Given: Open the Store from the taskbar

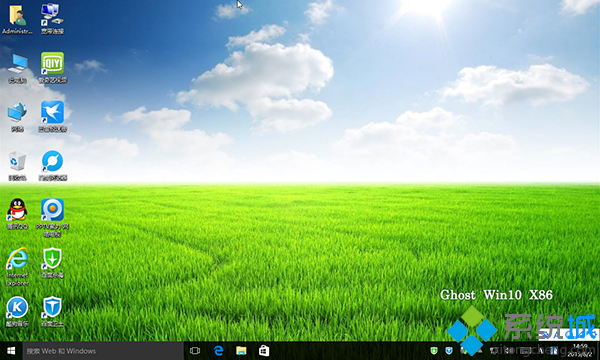Looking at the screenshot, I should pos(264,351).
